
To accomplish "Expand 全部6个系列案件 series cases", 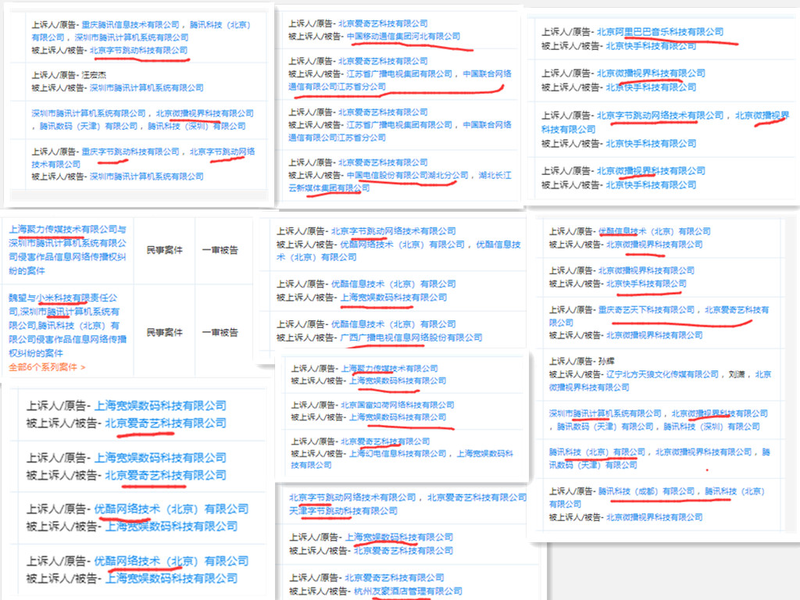I will [47, 367].
